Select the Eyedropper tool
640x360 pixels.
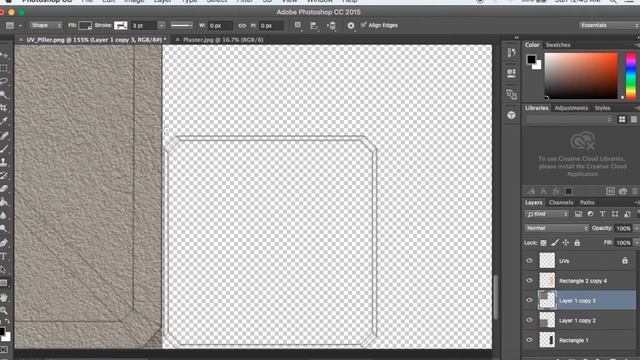pos(4,122)
